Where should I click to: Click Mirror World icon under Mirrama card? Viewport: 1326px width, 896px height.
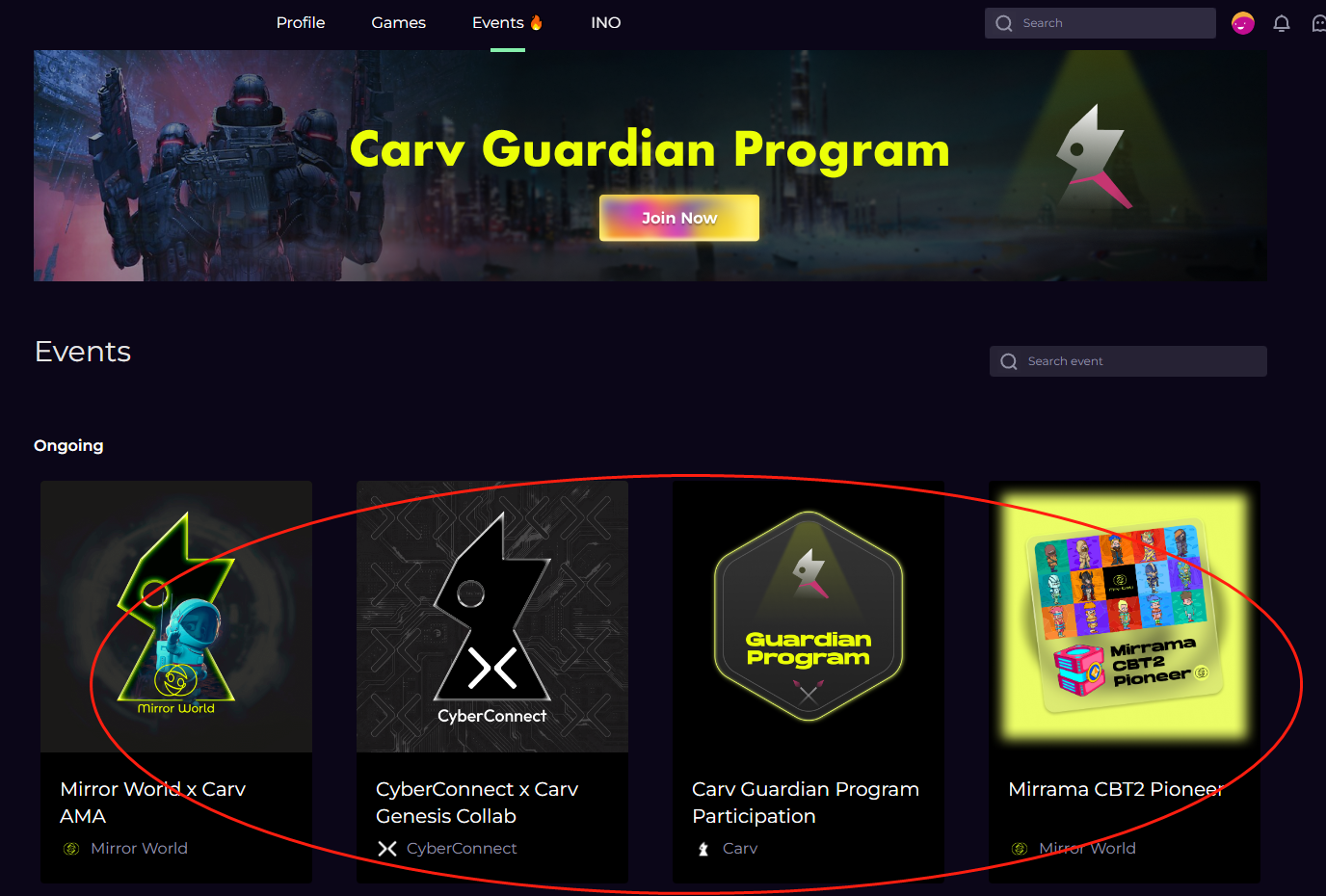coord(1020,849)
